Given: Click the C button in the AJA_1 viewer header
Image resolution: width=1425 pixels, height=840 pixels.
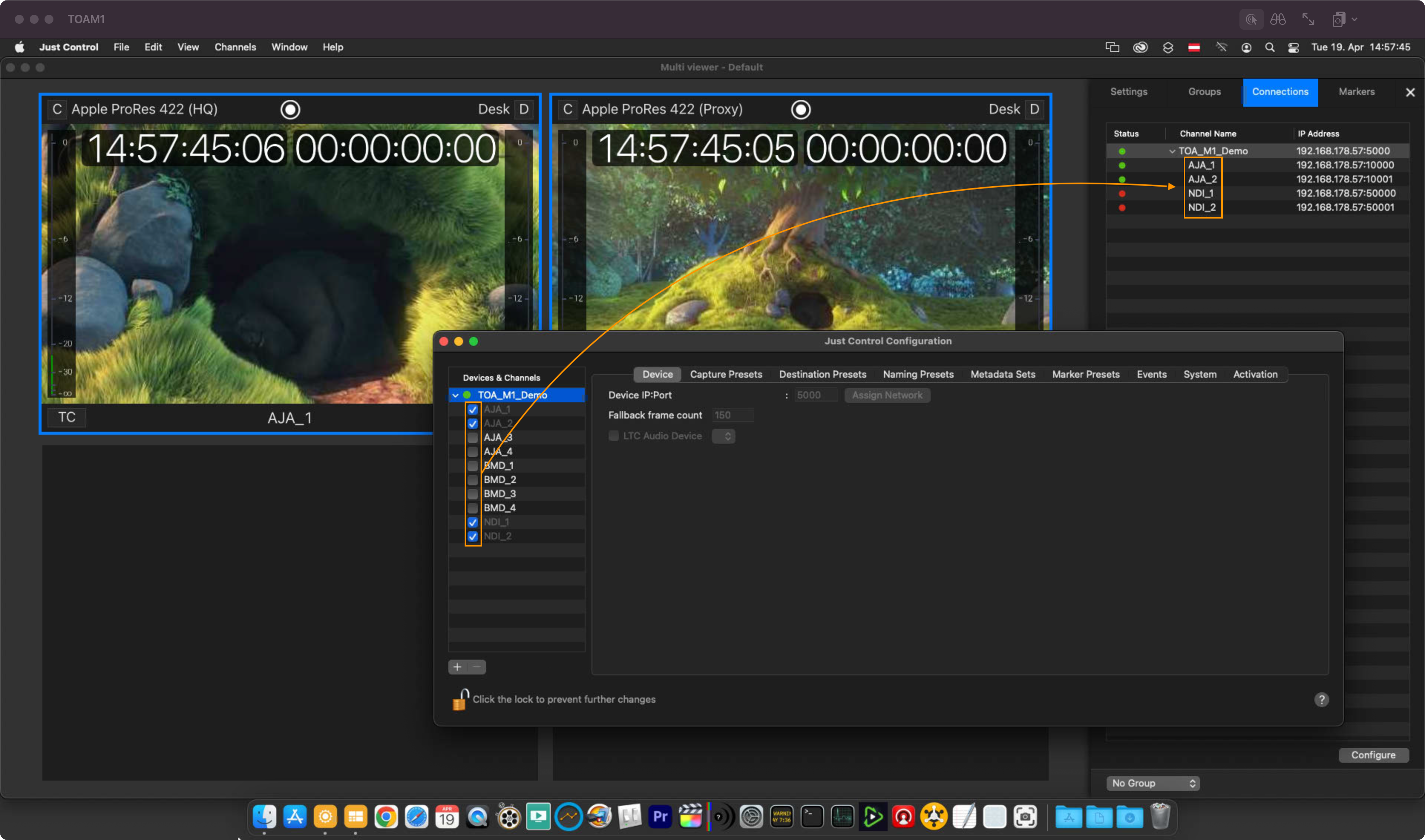Looking at the screenshot, I should point(57,109).
